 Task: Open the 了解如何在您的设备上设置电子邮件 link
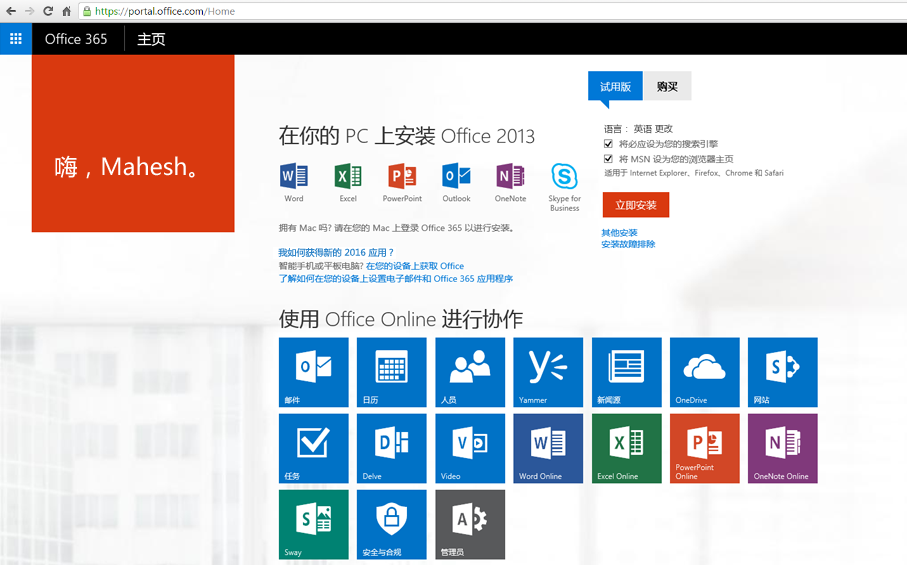tap(396, 279)
